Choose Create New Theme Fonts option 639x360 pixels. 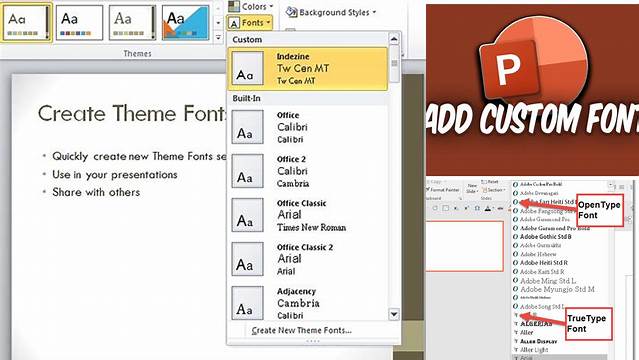click(302, 330)
